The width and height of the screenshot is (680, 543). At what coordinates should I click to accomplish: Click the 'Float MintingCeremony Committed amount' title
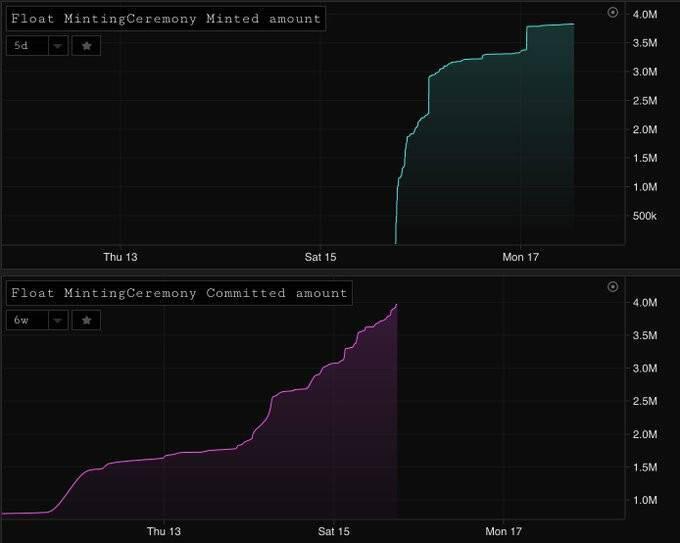click(x=179, y=293)
